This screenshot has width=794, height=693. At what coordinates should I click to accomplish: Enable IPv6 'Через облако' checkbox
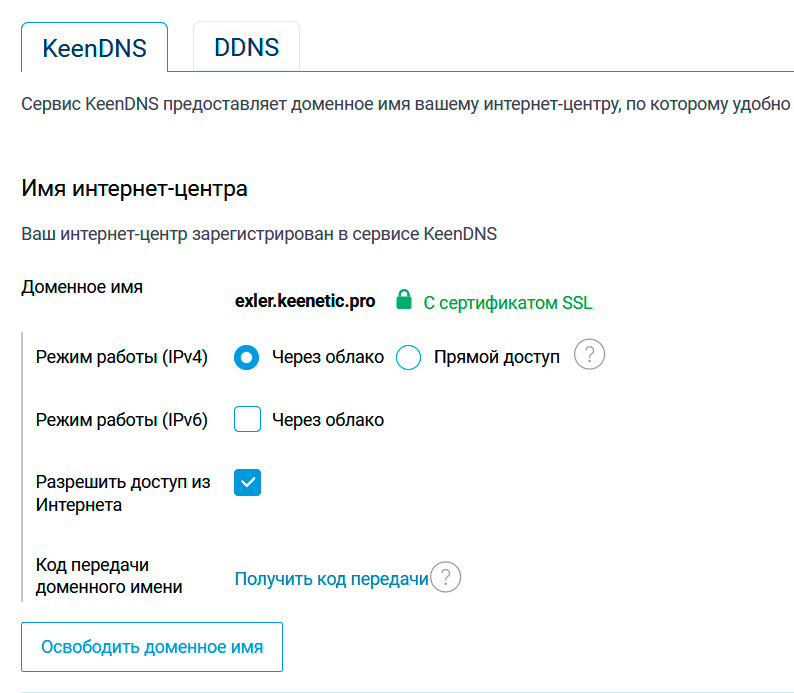(247, 420)
